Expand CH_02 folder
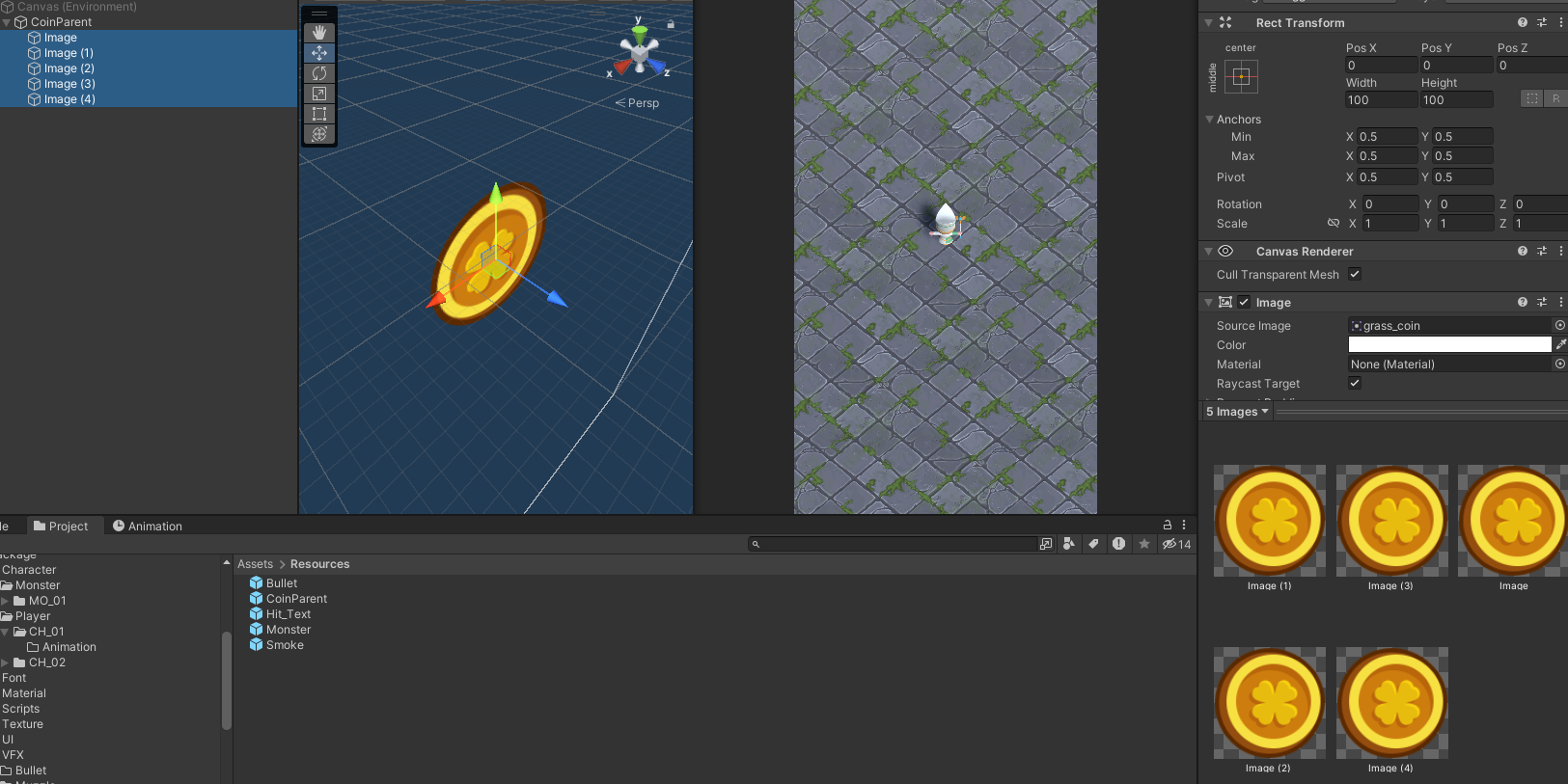 5,662
